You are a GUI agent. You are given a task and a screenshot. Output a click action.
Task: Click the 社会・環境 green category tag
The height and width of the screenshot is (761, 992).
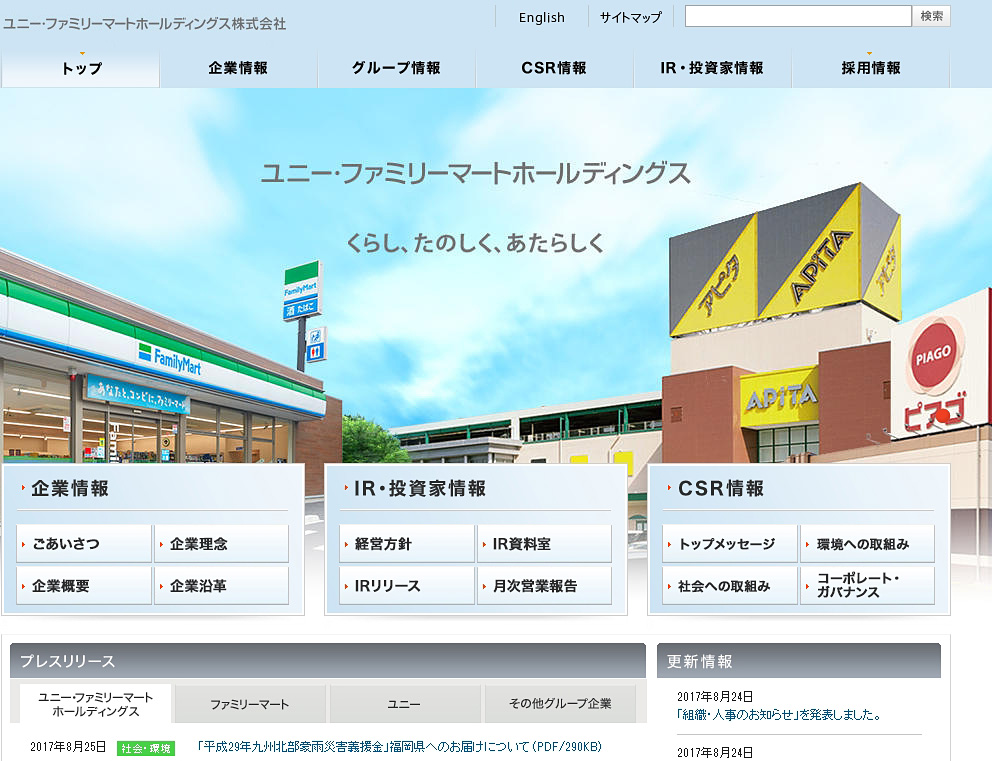coord(146,748)
